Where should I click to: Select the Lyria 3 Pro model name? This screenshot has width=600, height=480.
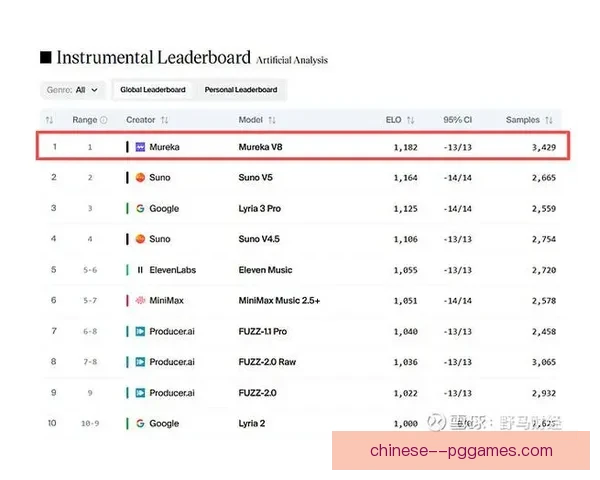[x=260, y=209]
